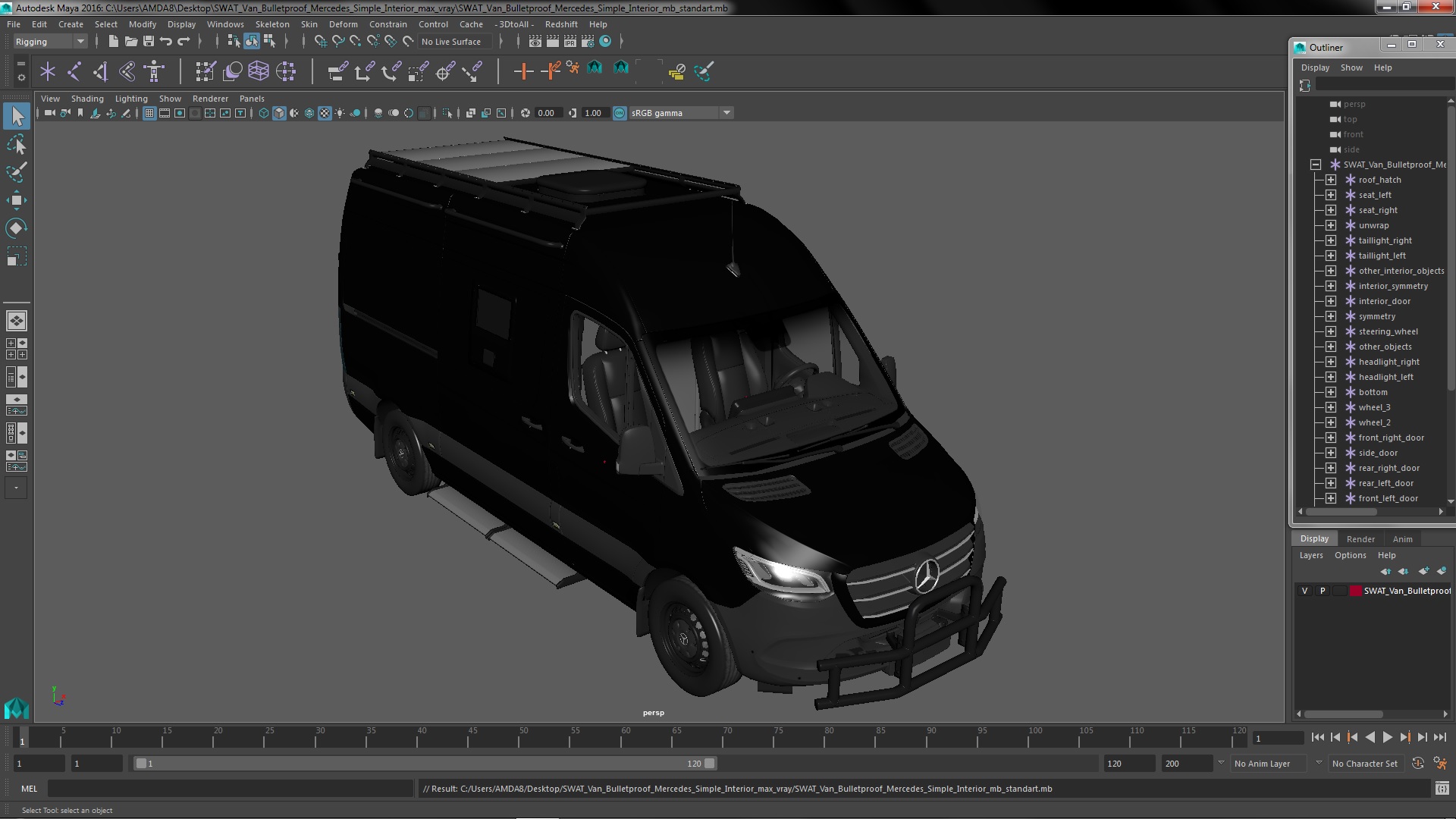Image resolution: width=1456 pixels, height=819 pixels.
Task: Click the New Scene icon
Action: pos(113,41)
